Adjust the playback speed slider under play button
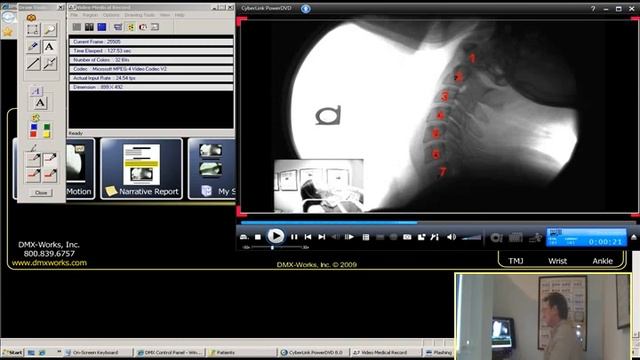Screen dimensions: 640x360 tap(276, 247)
